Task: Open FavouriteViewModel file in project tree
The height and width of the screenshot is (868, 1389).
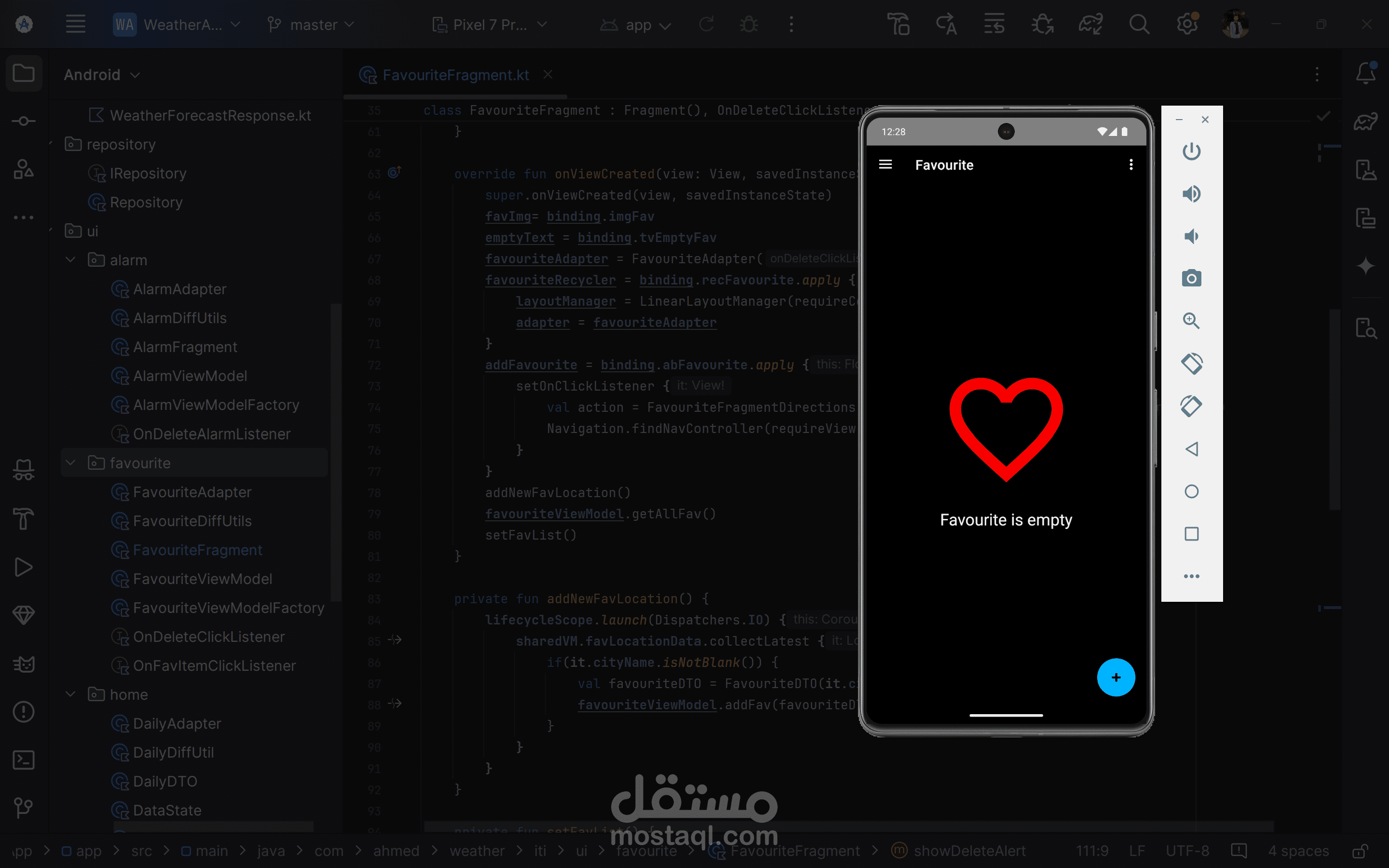Action: [x=202, y=579]
